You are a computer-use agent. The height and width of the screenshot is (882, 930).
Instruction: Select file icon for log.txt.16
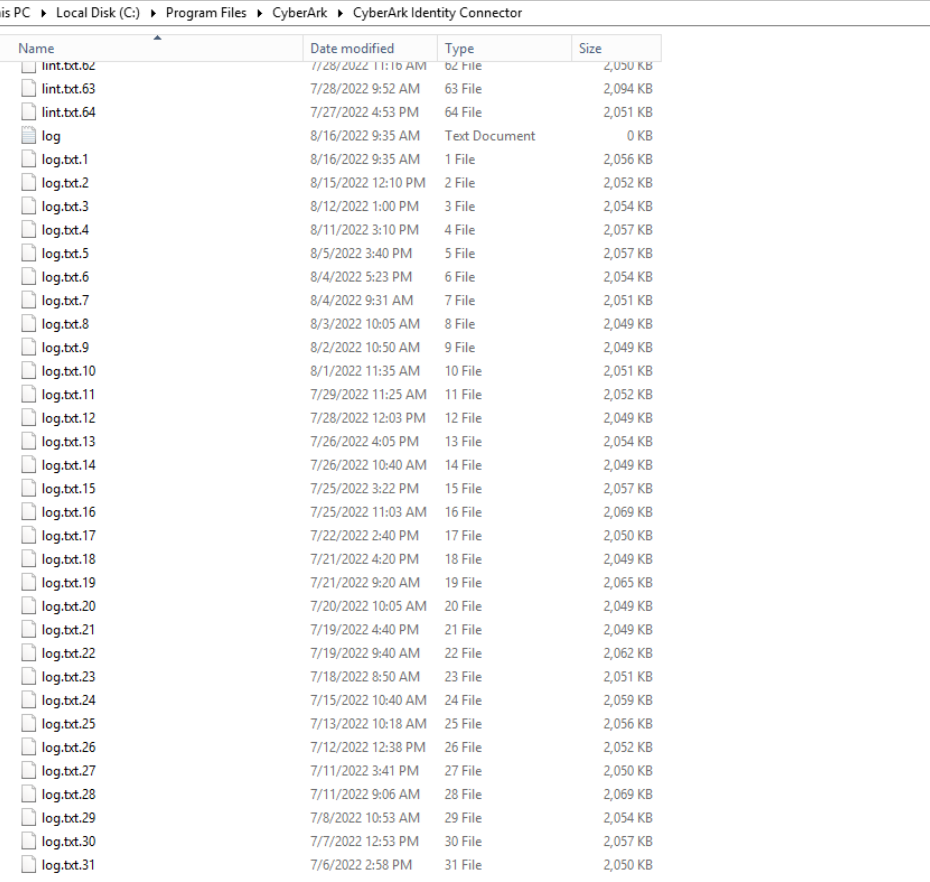point(29,512)
